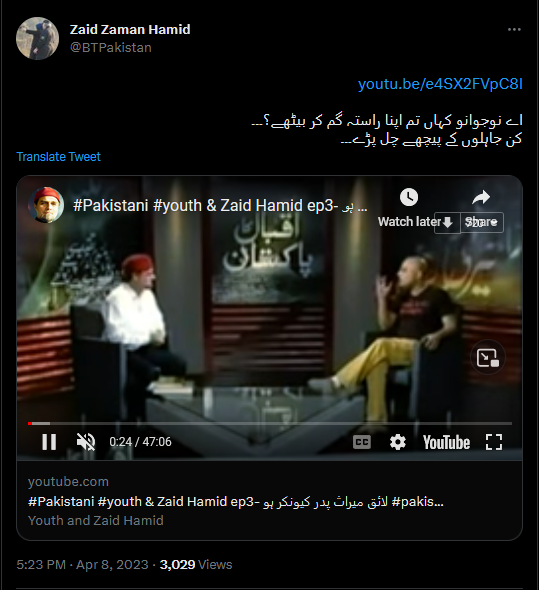
Task: Seek along the video progress bar
Action: [270, 424]
